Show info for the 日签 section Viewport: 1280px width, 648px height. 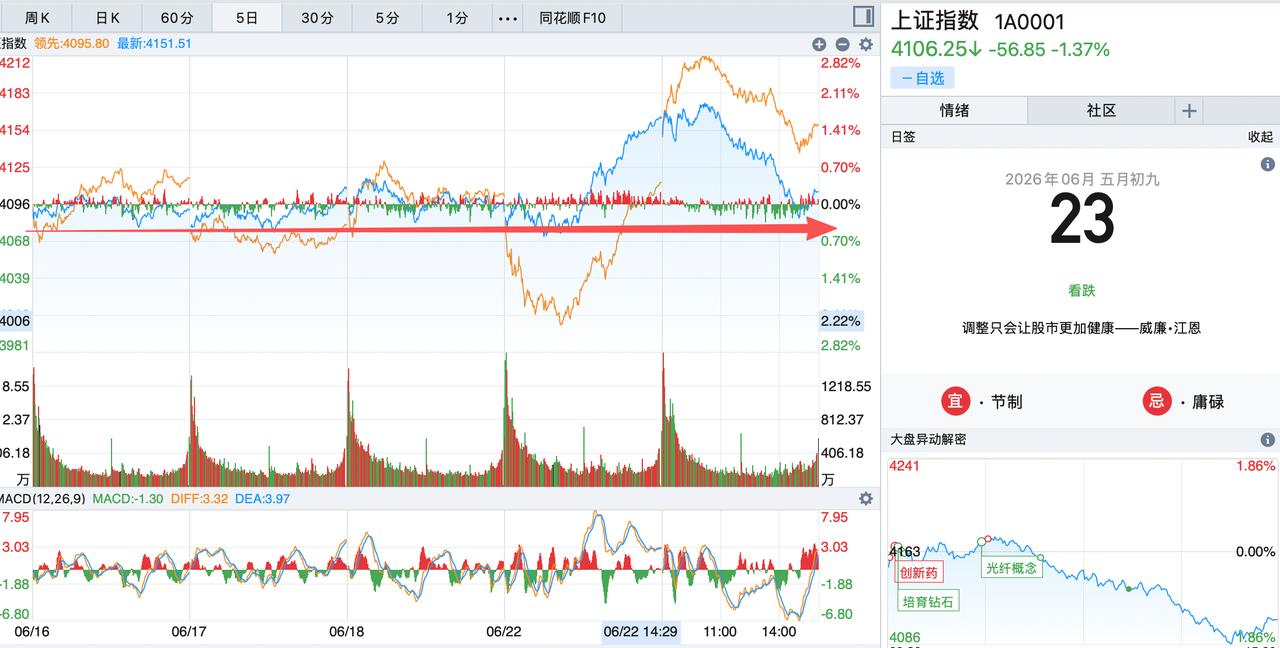tap(1267, 164)
